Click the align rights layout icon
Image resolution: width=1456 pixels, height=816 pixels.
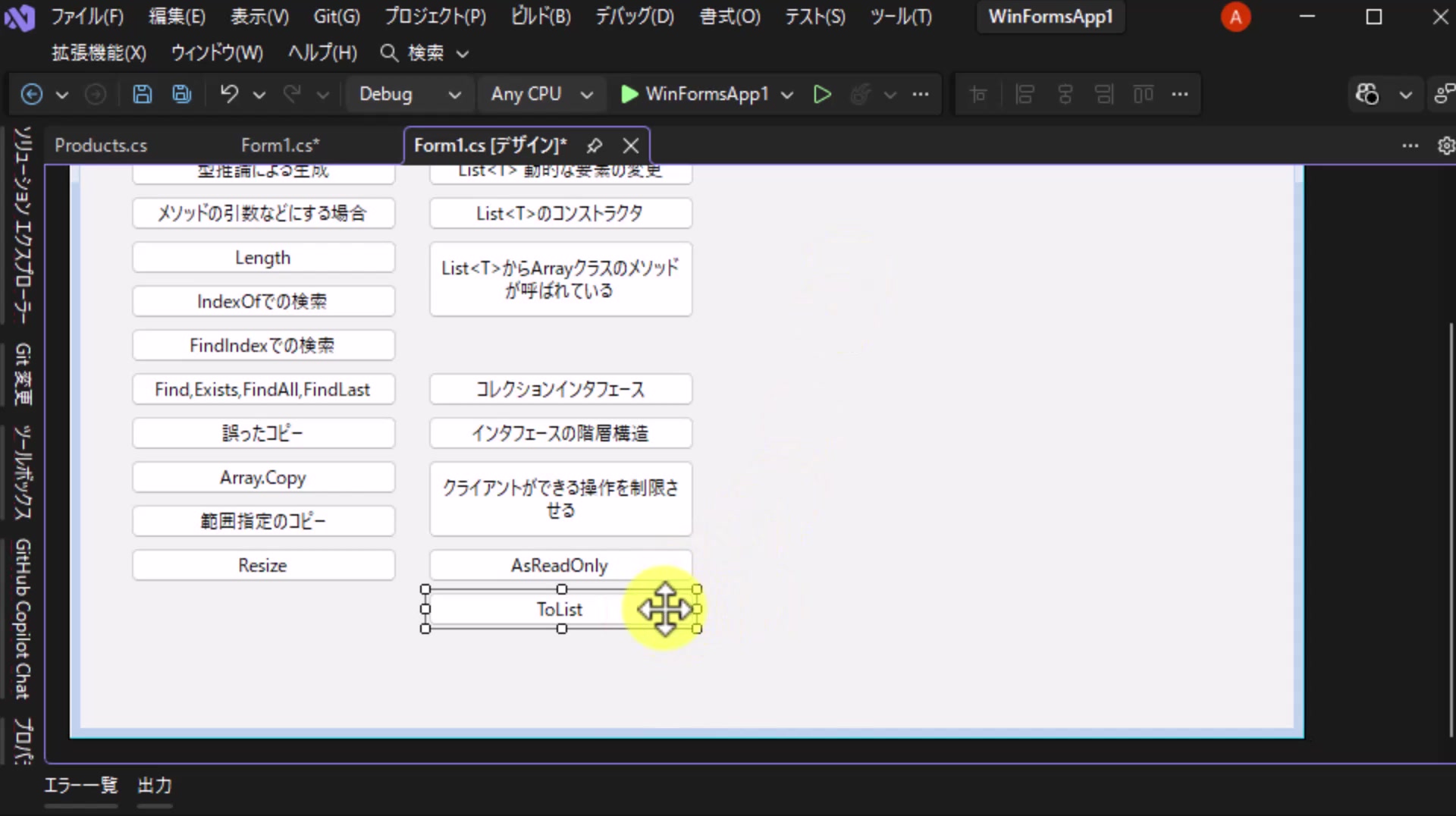click(1105, 94)
